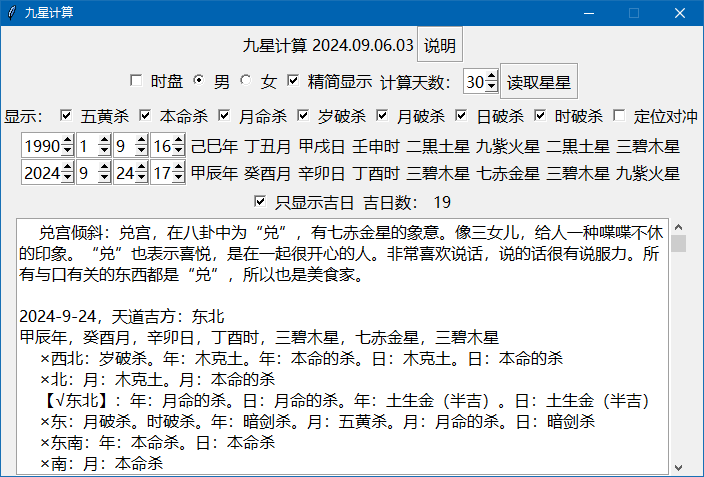This screenshot has height=477, width=704.
Task: Open the 说明 help button
Action: (x=440, y=45)
